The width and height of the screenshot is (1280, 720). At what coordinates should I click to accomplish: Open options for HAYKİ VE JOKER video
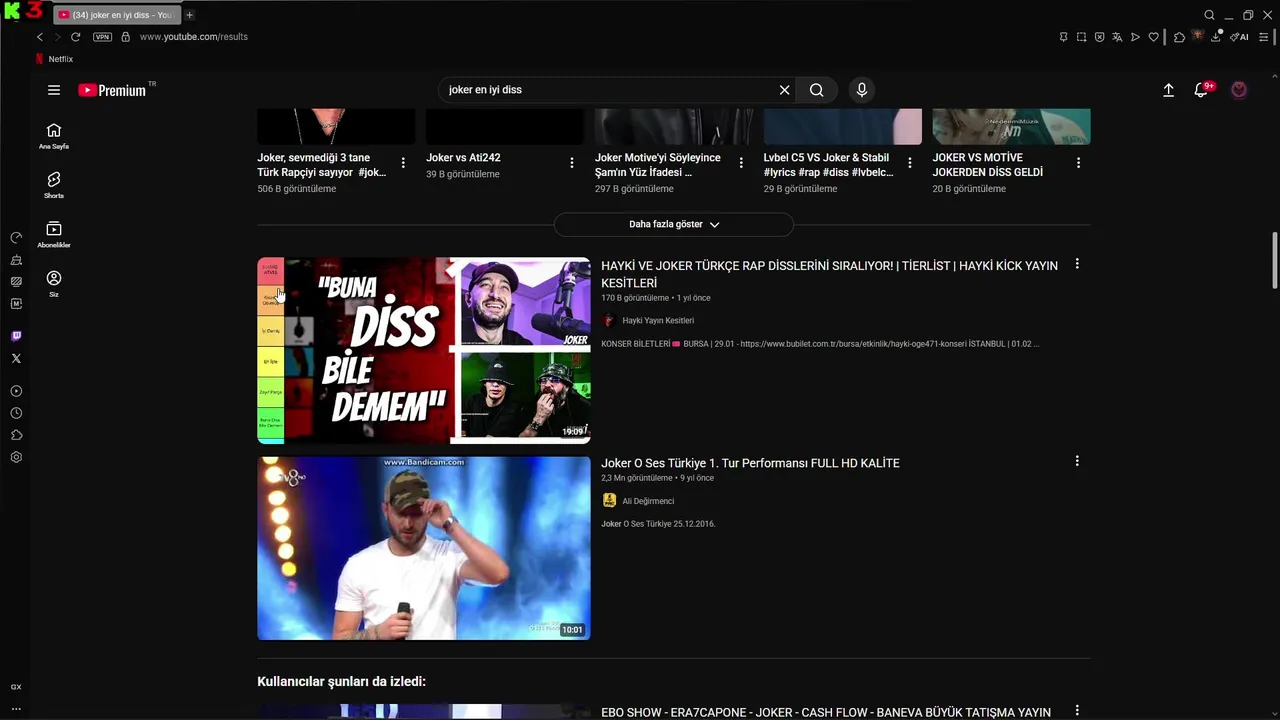(1077, 264)
